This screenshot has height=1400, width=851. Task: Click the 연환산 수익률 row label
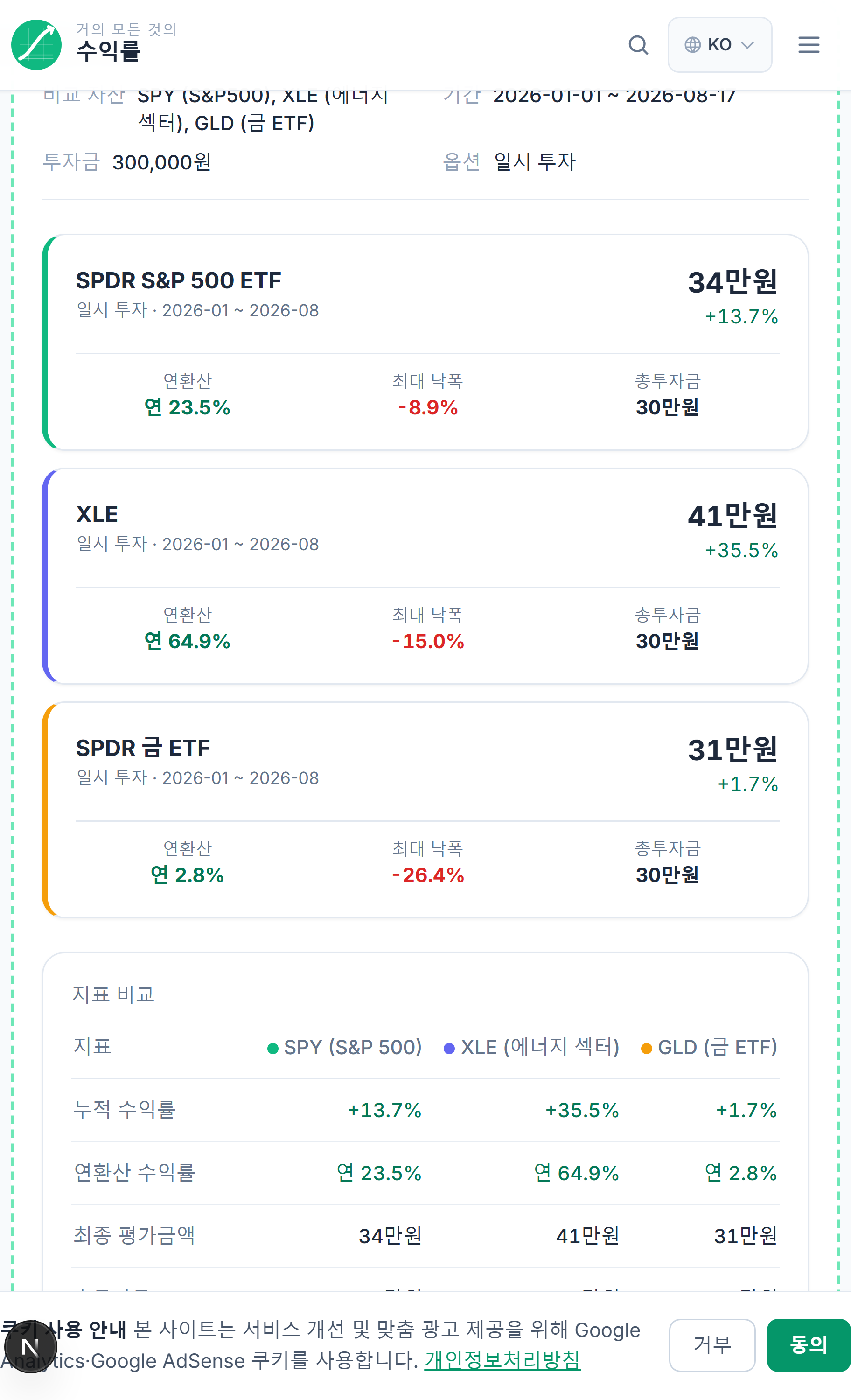click(x=135, y=1172)
